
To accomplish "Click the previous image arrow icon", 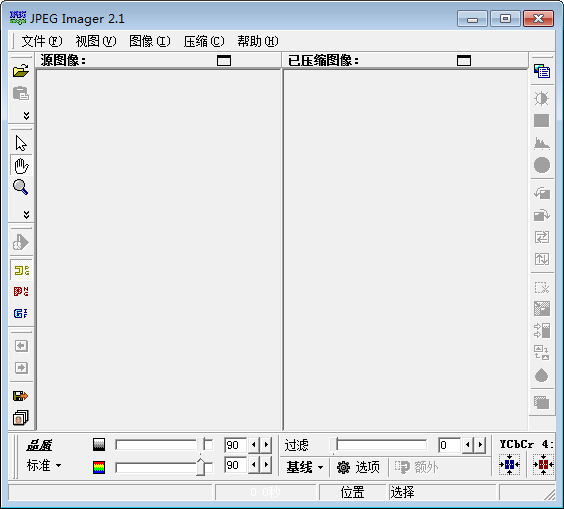I will point(21,346).
